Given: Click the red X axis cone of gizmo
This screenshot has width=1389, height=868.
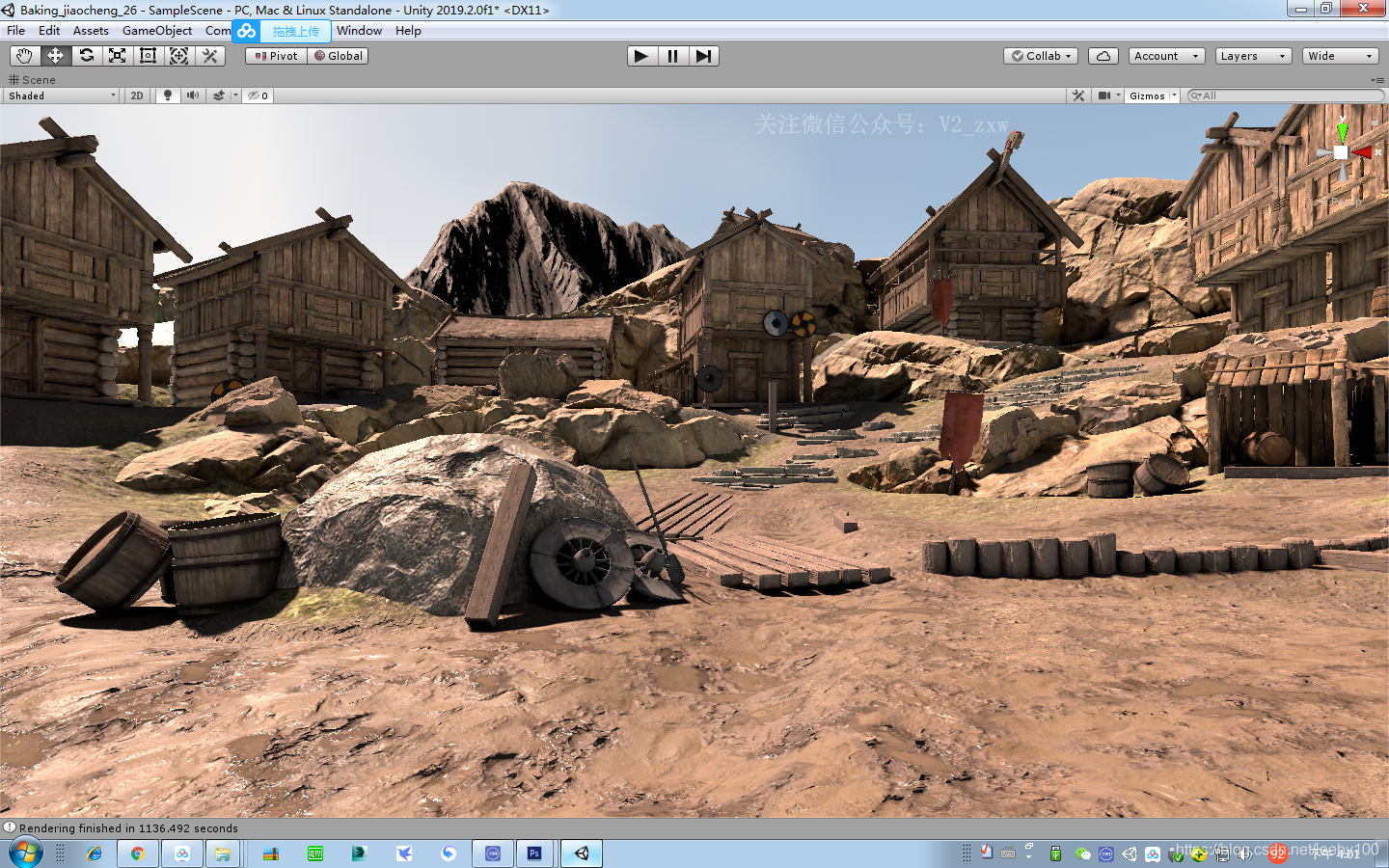Looking at the screenshot, I should (1362, 152).
